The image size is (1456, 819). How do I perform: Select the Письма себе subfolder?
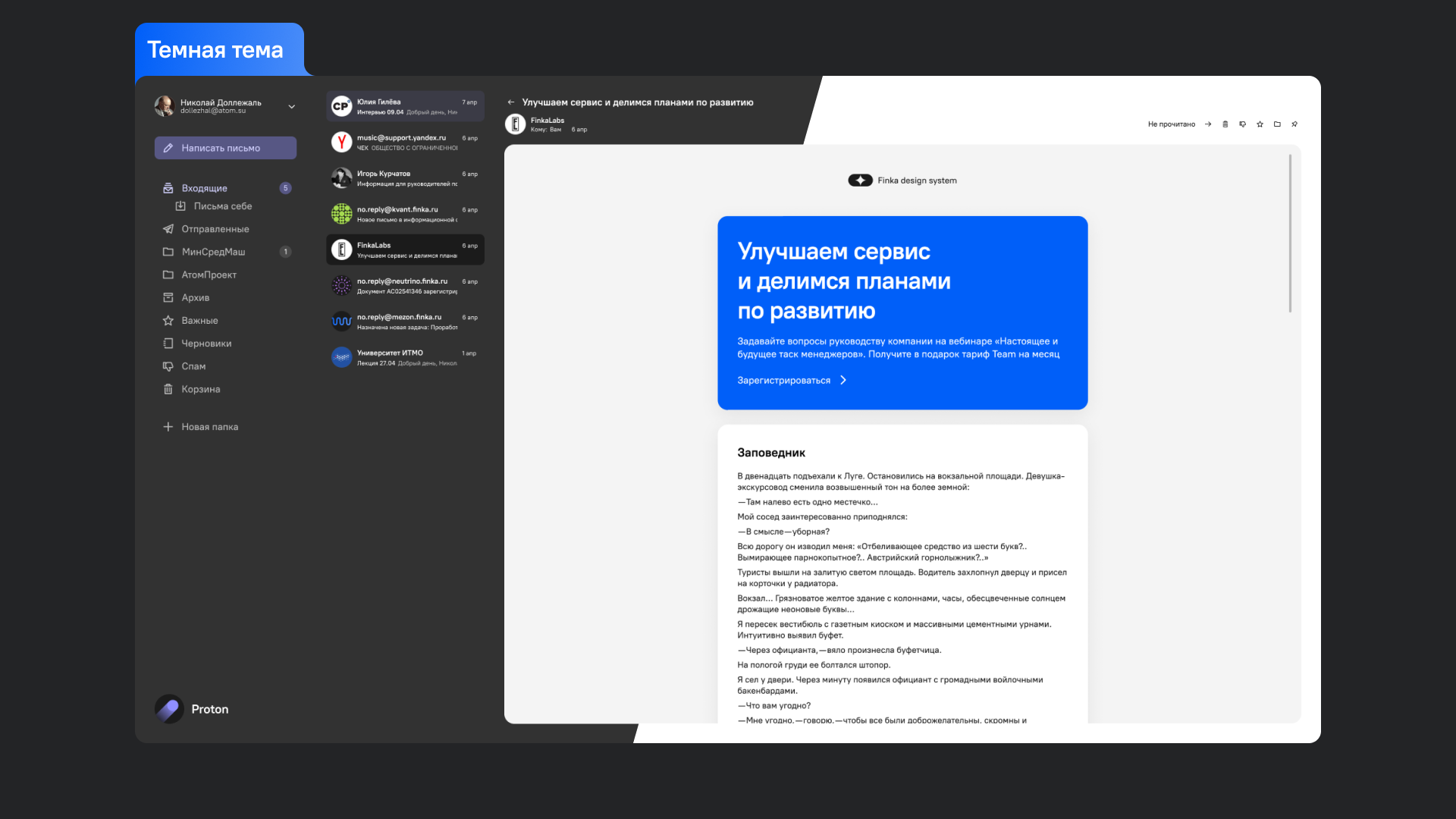pos(222,206)
